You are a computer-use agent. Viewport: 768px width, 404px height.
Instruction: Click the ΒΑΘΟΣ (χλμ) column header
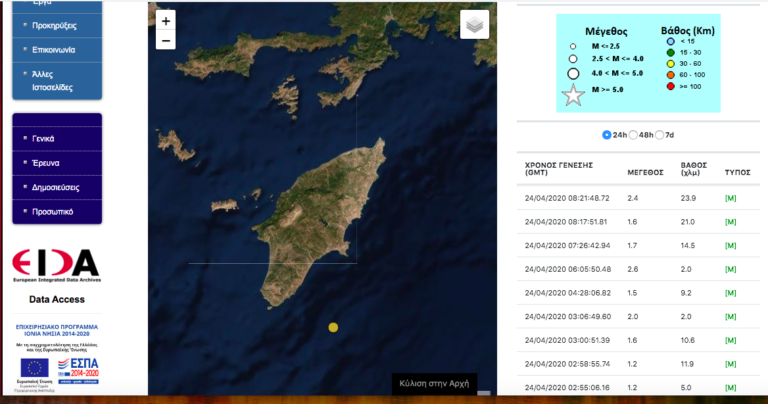[694, 169]
